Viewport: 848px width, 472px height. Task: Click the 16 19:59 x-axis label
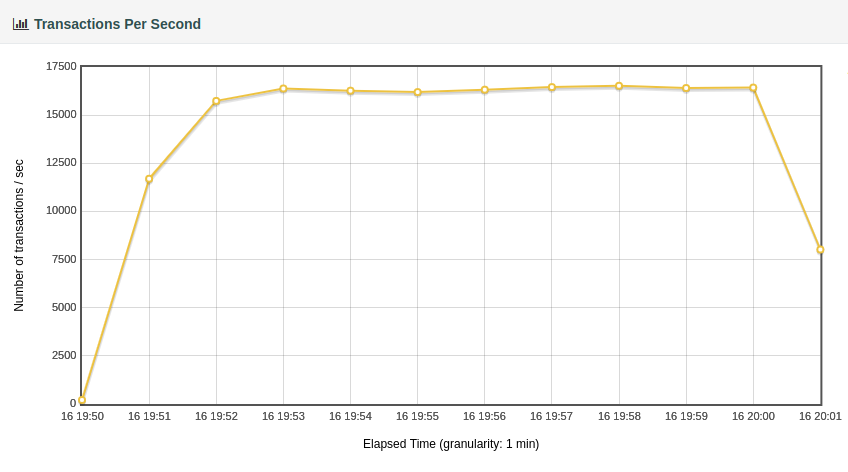(x=686, y=416)
